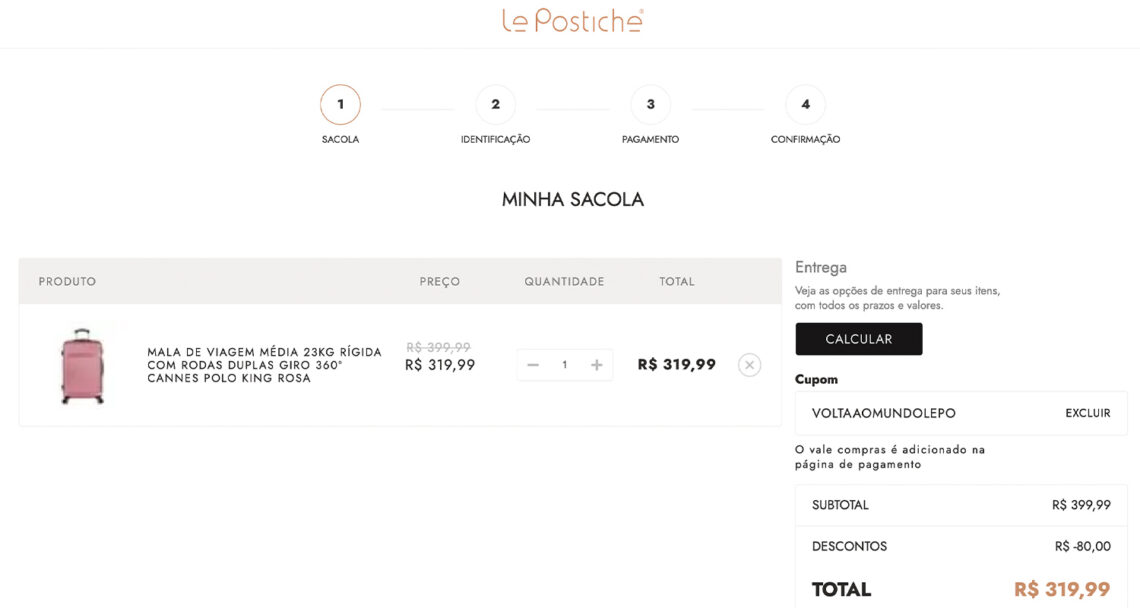Click Excluir to remove the coupon
Image resolution: width=1140 pixels, height=608 pixels.
(1087, 413)
